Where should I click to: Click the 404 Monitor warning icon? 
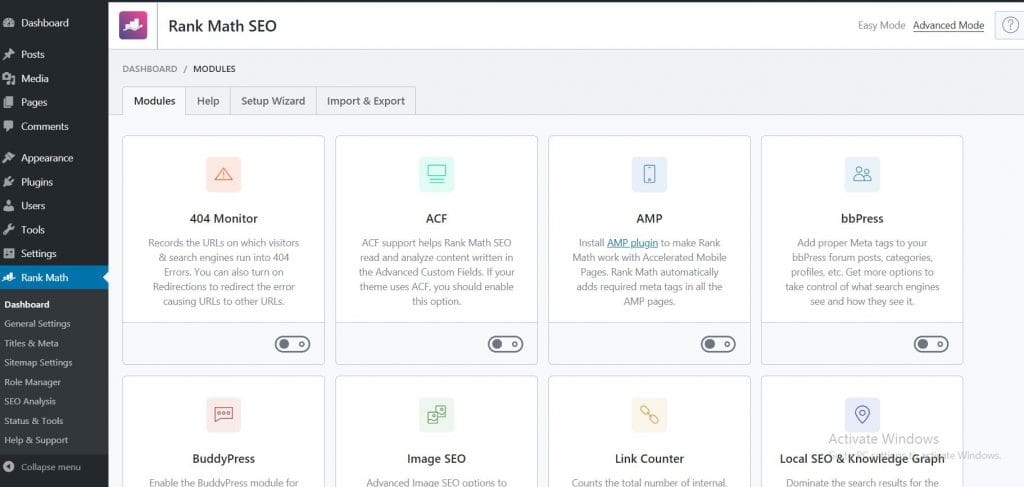pos(223,174)
